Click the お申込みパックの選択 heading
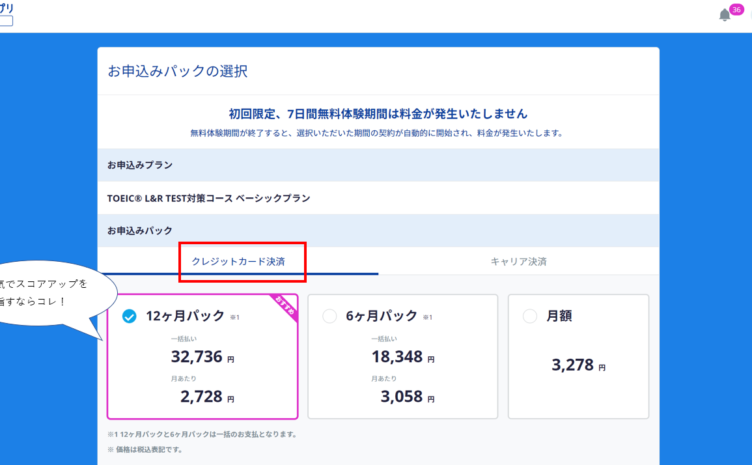This screenshot has width=752, height=465. (177, 71)
